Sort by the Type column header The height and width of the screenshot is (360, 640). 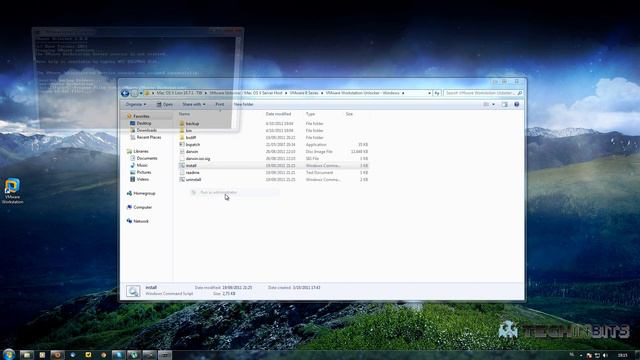click(x=310, y=114)
